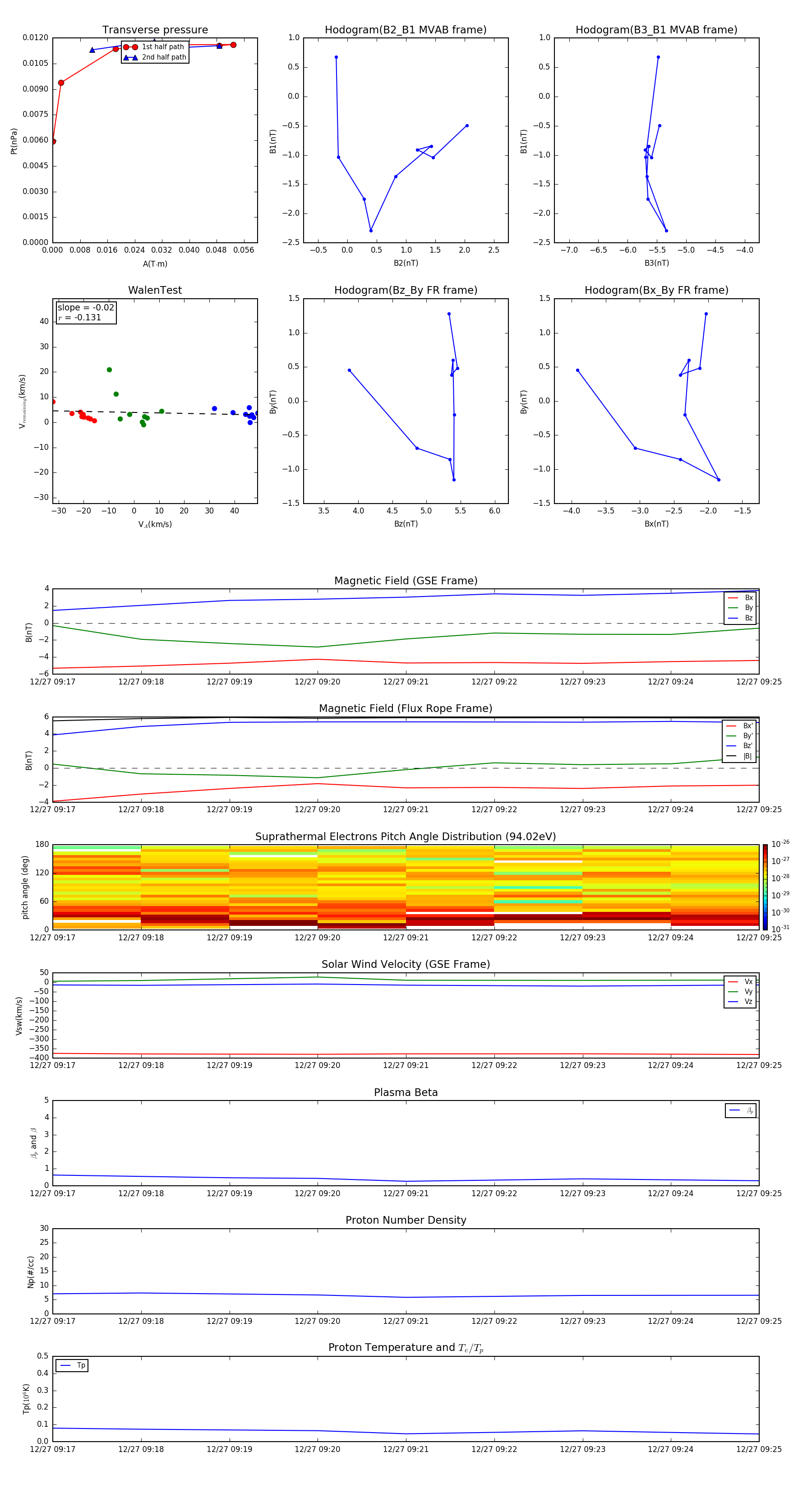812x1489 pixels.
Task: Click the "Np(#/cc)" y-axis label
Action: (31, 1272)
